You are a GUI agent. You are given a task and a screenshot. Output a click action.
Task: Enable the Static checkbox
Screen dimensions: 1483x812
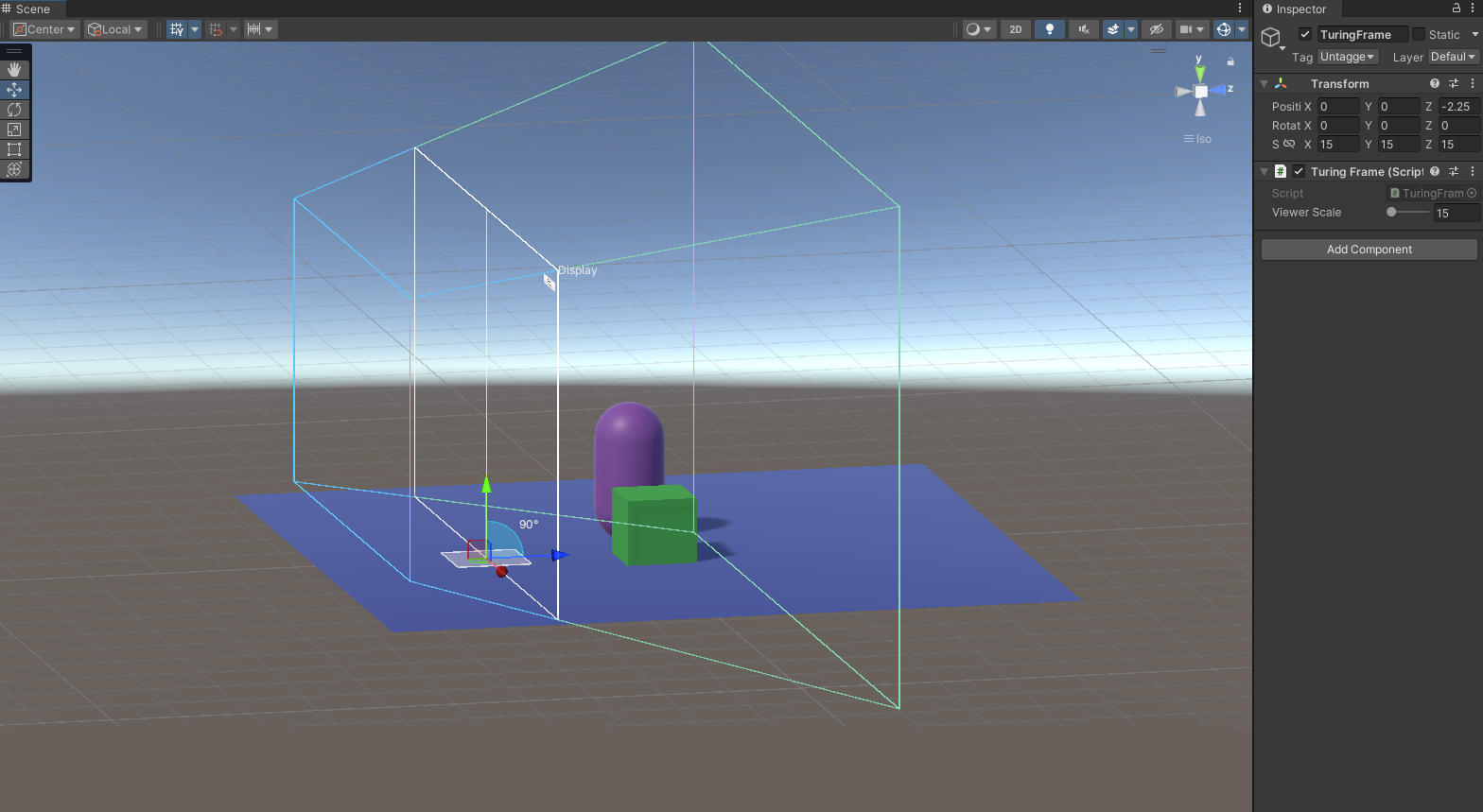pyautogui.click(x=1419, y=34)
